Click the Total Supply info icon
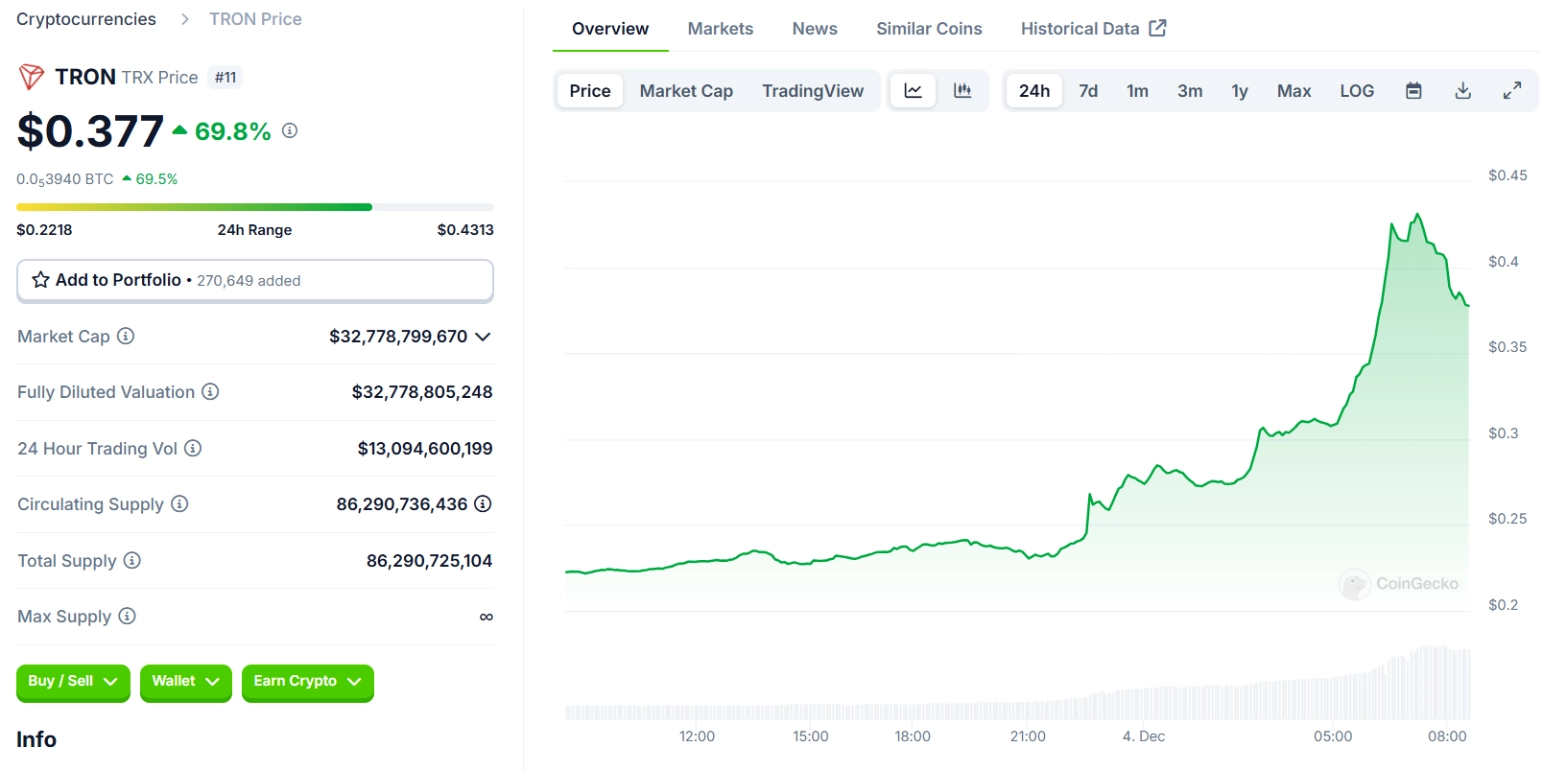1567x770 pixels. coord(132,561)
